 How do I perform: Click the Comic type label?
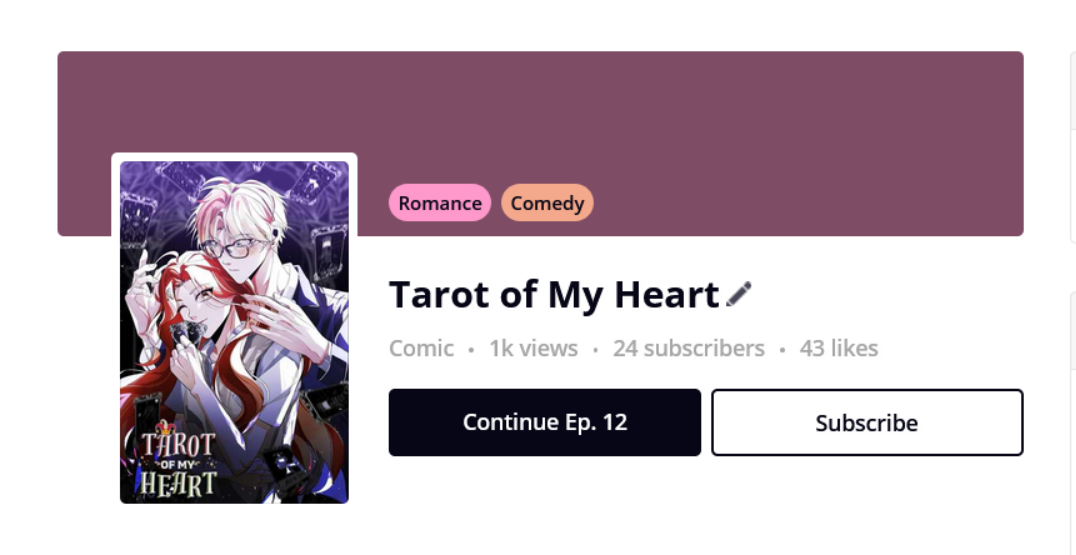pyautogui.click(x=421, y=349)
